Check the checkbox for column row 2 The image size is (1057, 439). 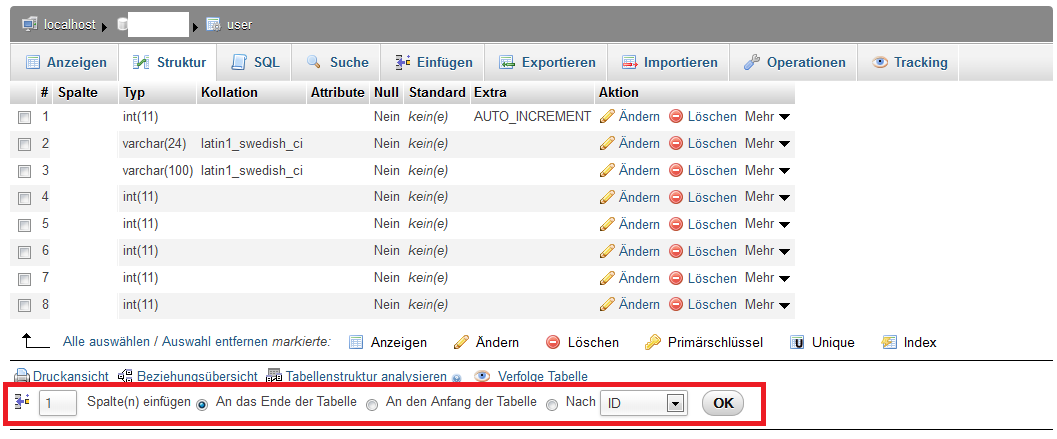tap(24, 145)
